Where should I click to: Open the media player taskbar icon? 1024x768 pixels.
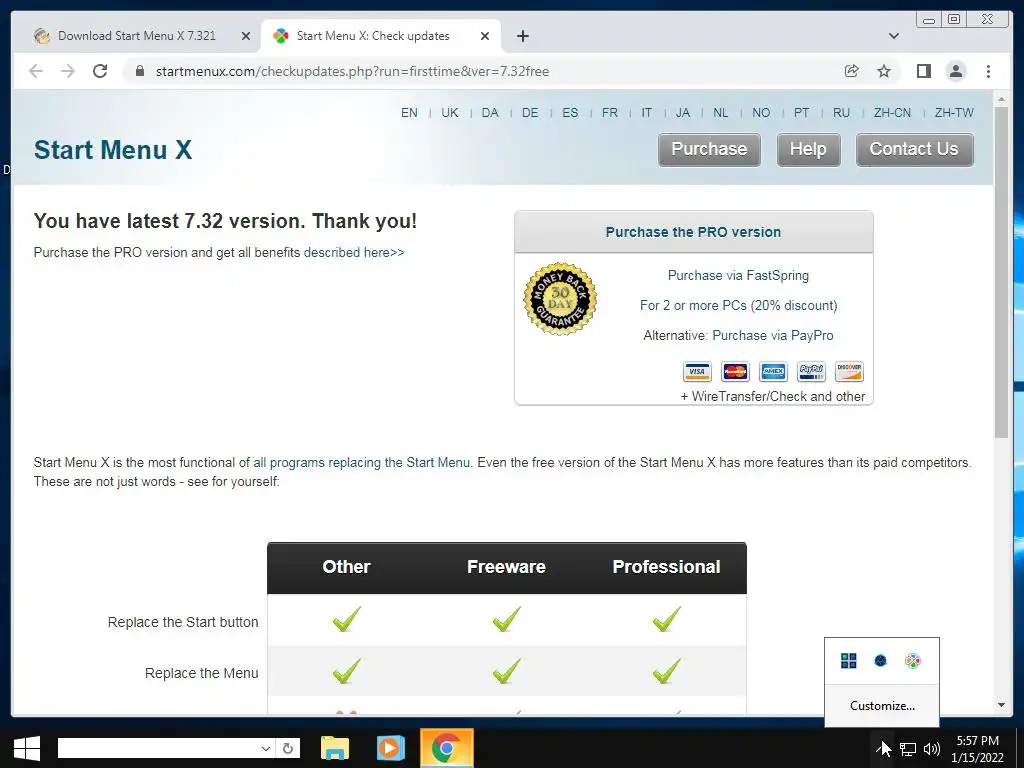(x=391, y=748)
